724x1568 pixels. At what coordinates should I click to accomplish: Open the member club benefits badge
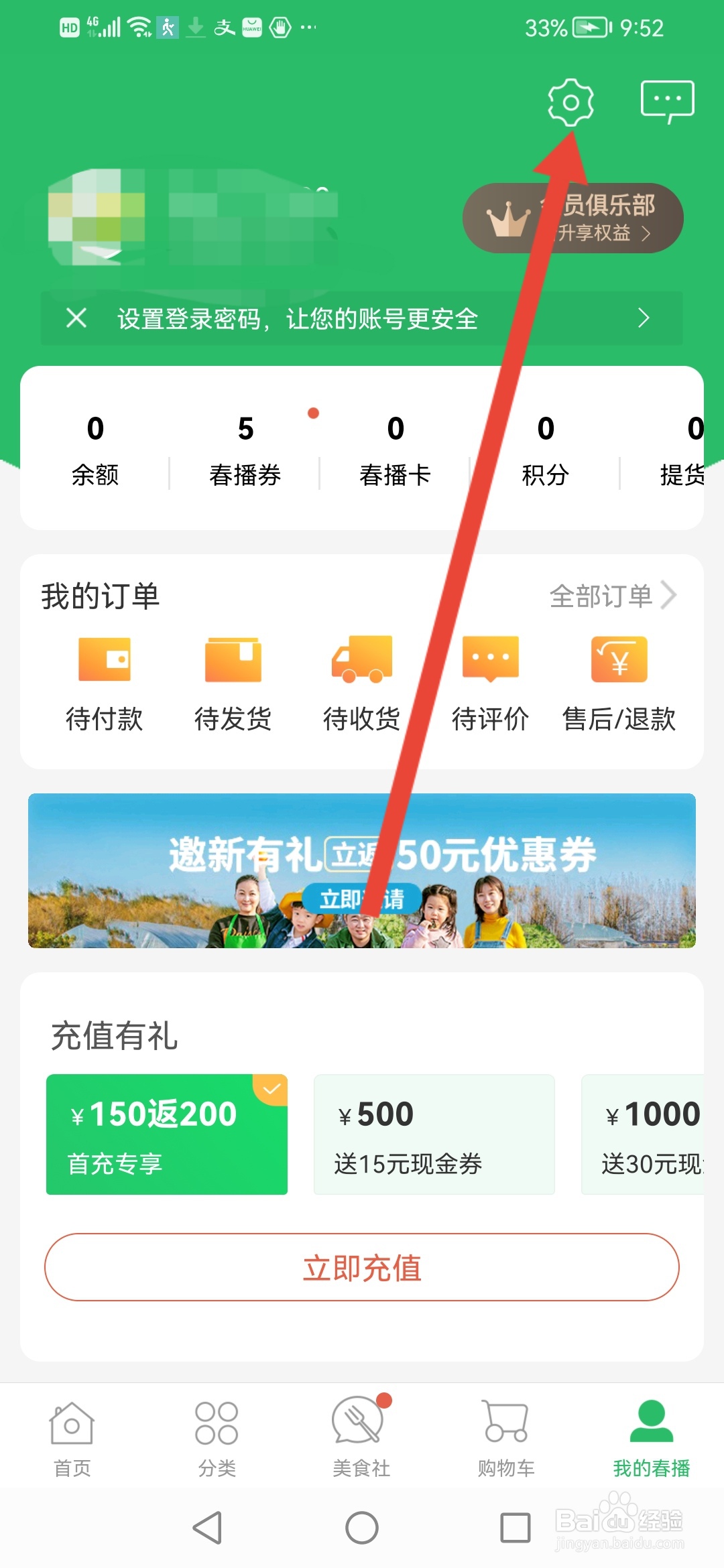(573, 218)
